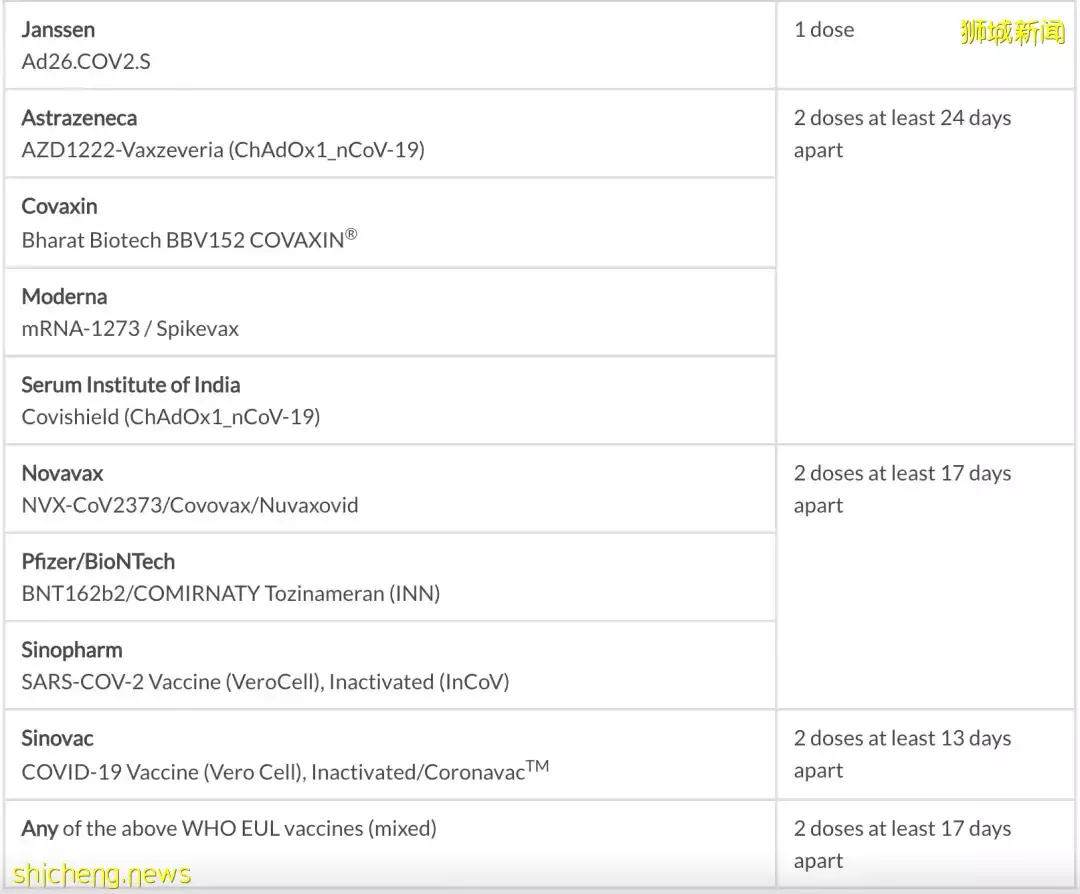Click the Janssen vaccine name
Viewport: 1080px width, 894px height.
[x=58, y=30]
